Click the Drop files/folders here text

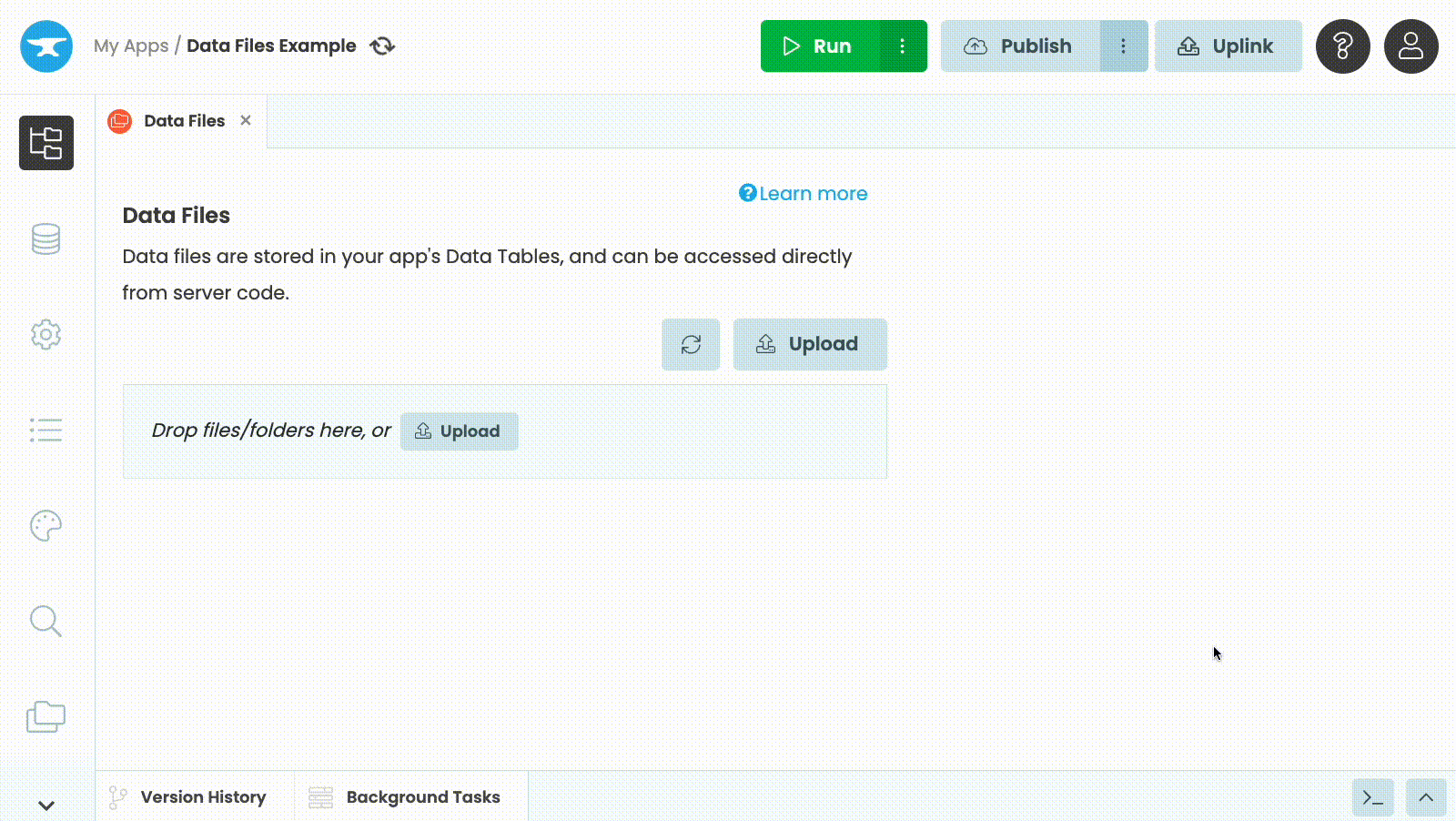tap(271, 431)
